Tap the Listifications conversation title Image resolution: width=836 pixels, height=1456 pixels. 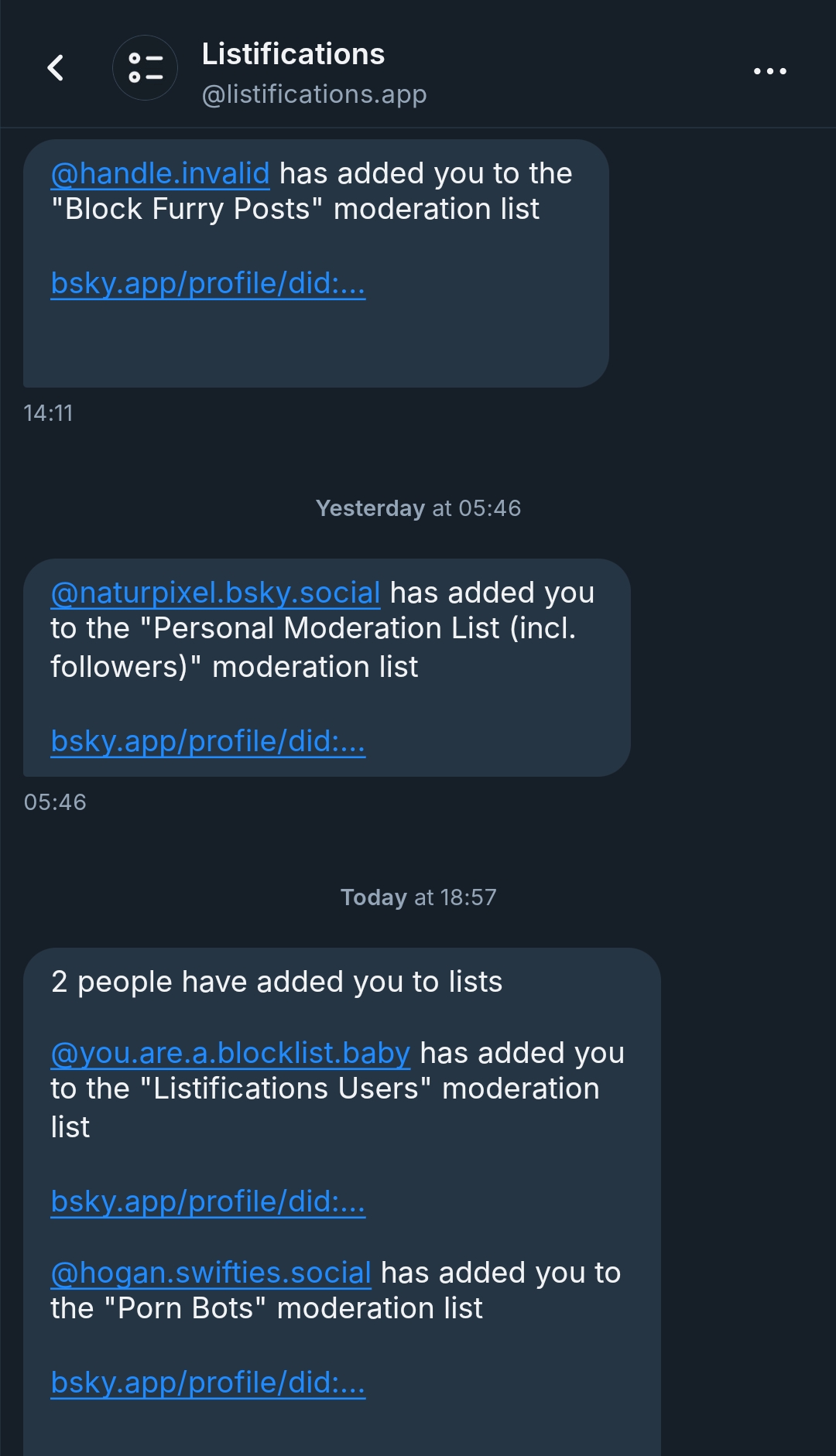[x=293, y=54]
